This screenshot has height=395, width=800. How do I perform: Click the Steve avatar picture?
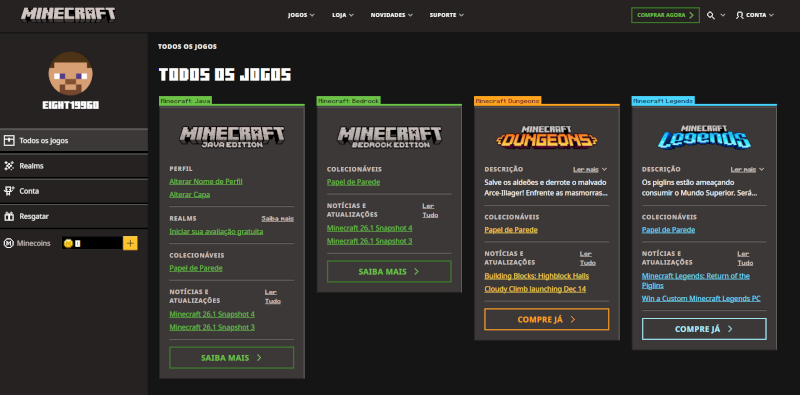70,73
